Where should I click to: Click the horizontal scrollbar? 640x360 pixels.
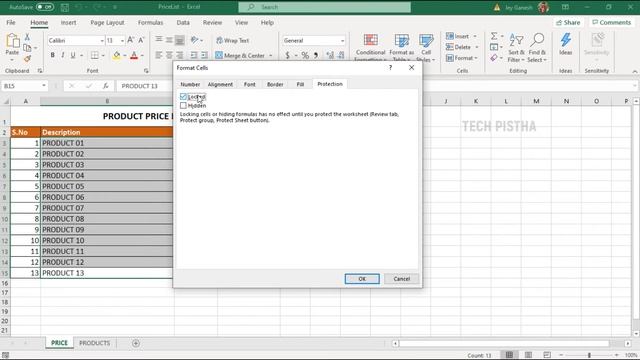coord(504,344)
